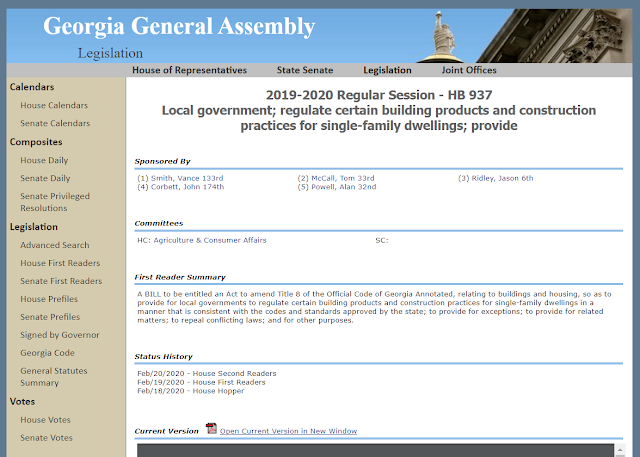Screen dimensions: 640x457
Task: Open House First Readers sidebar link
Action: pos(60,263)
